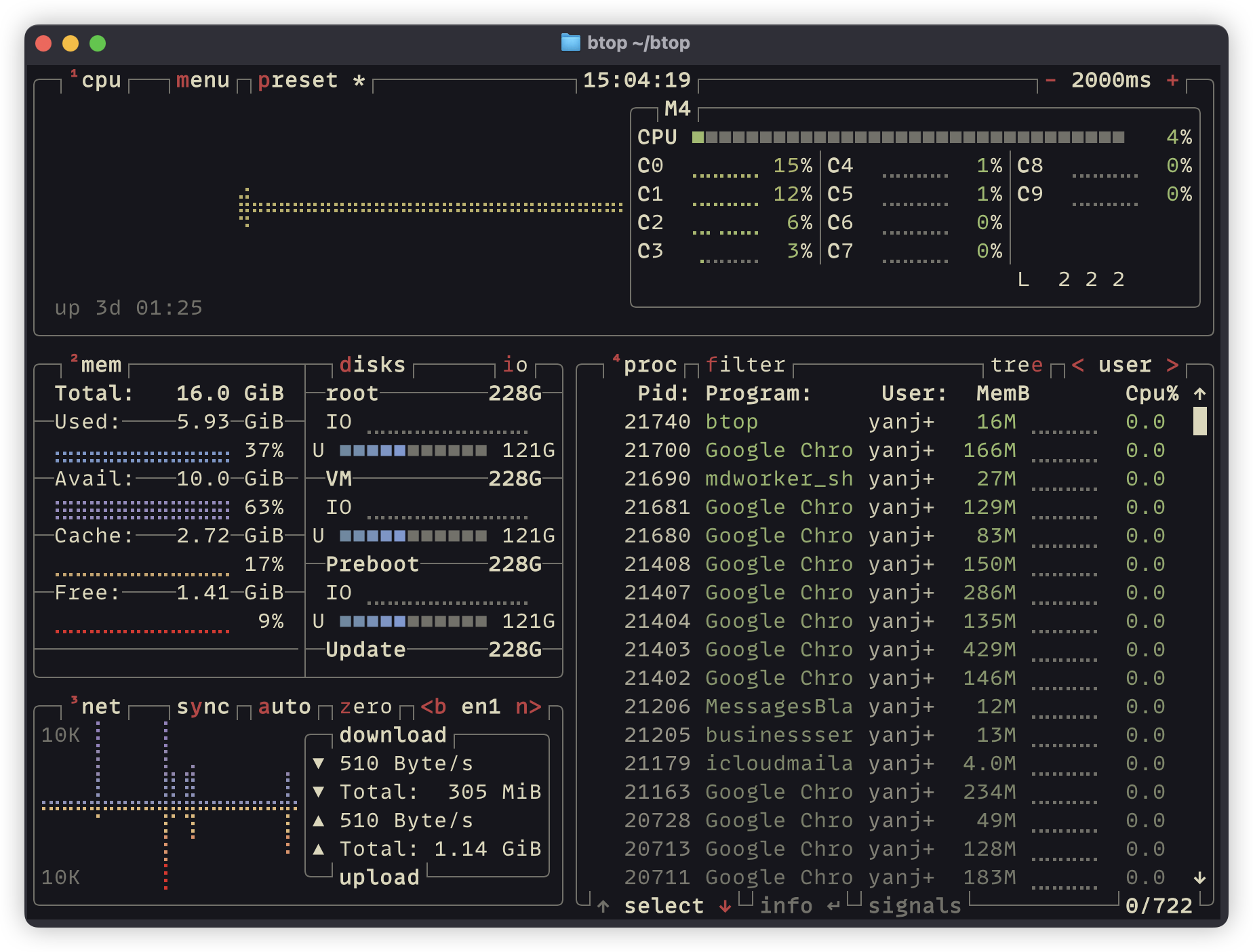Switch to previous network interface with <b

pos(433,707)
